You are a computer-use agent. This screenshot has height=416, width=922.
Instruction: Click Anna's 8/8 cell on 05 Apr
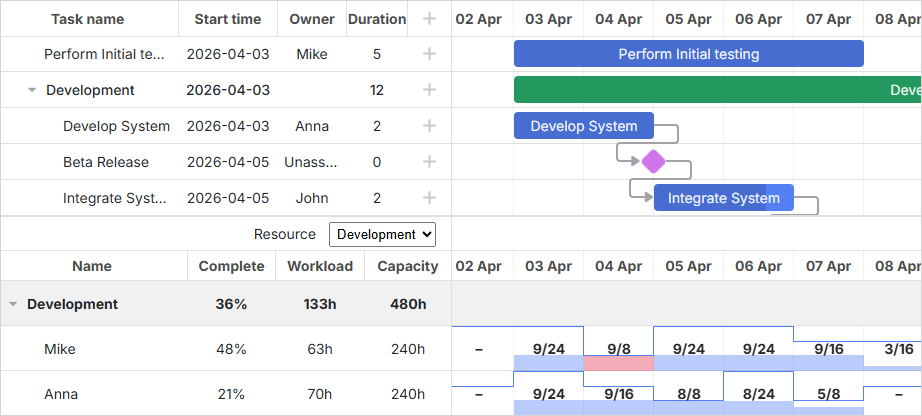point(689,394)
